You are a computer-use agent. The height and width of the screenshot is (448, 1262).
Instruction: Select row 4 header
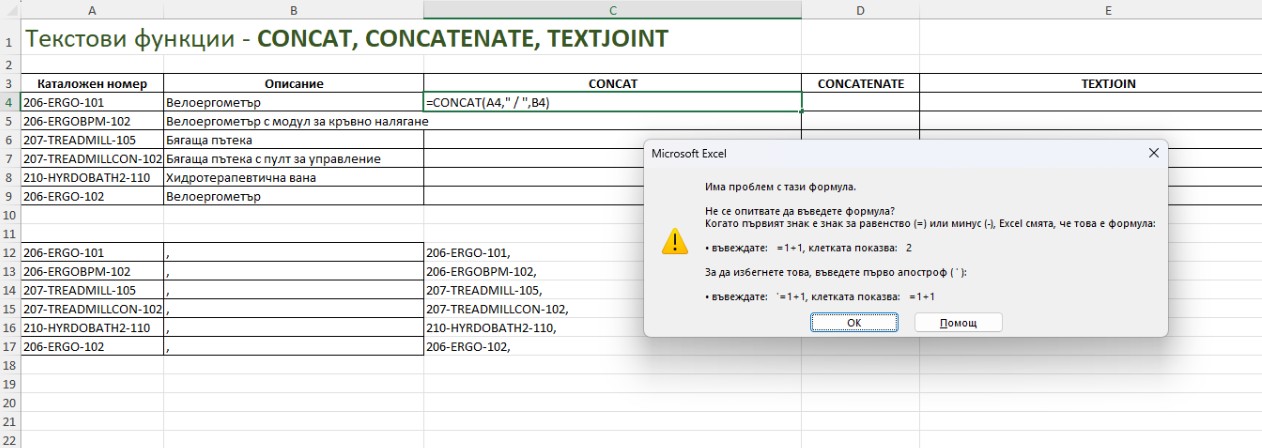tap(9, 102)
